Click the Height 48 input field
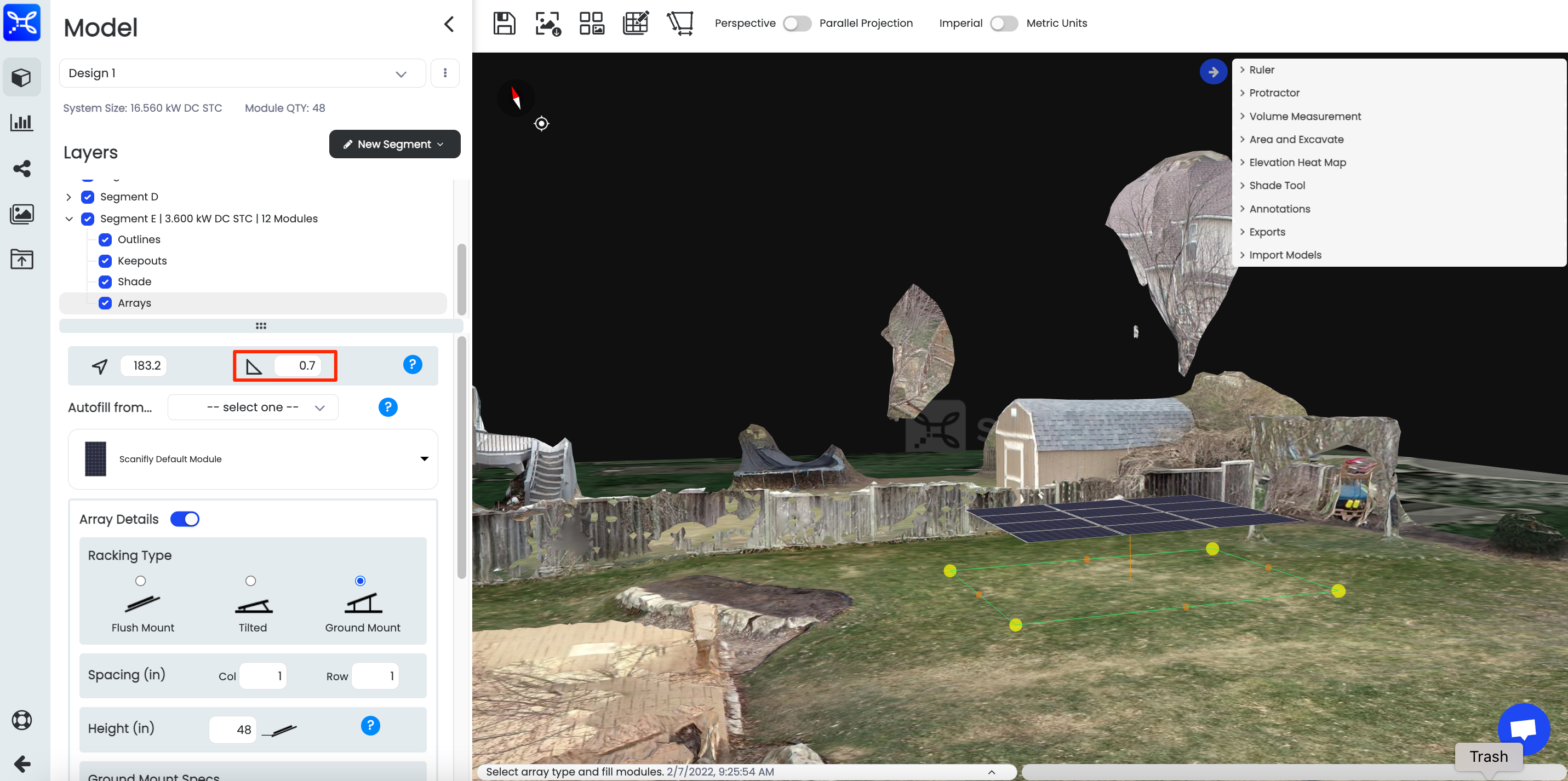Screen dimensions: 1568x781 (x=232, y=730)
